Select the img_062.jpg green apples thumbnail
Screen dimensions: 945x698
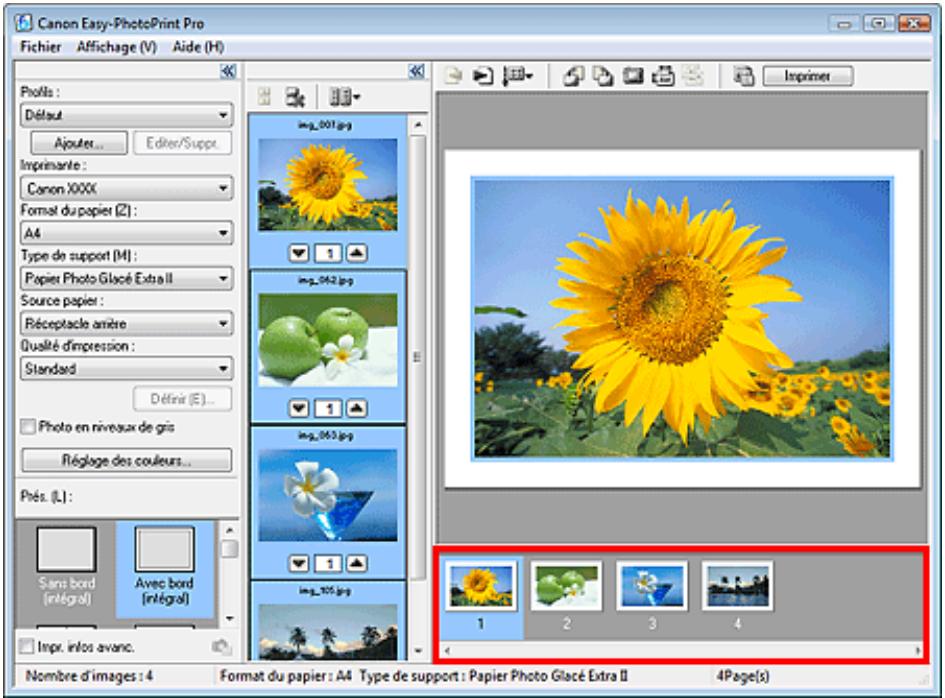pos(328,340)
